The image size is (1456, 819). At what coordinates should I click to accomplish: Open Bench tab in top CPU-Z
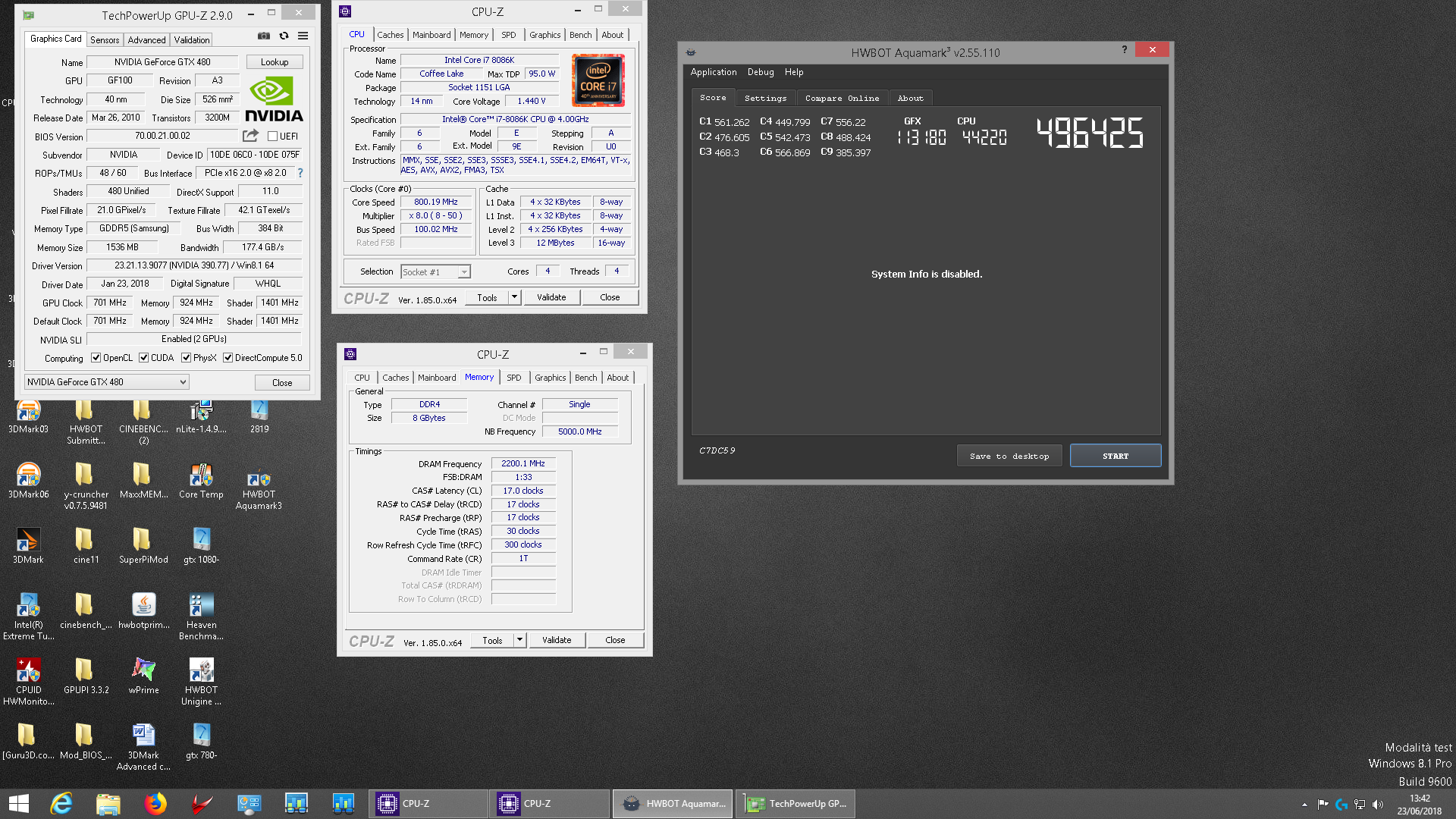coord(580,35)
